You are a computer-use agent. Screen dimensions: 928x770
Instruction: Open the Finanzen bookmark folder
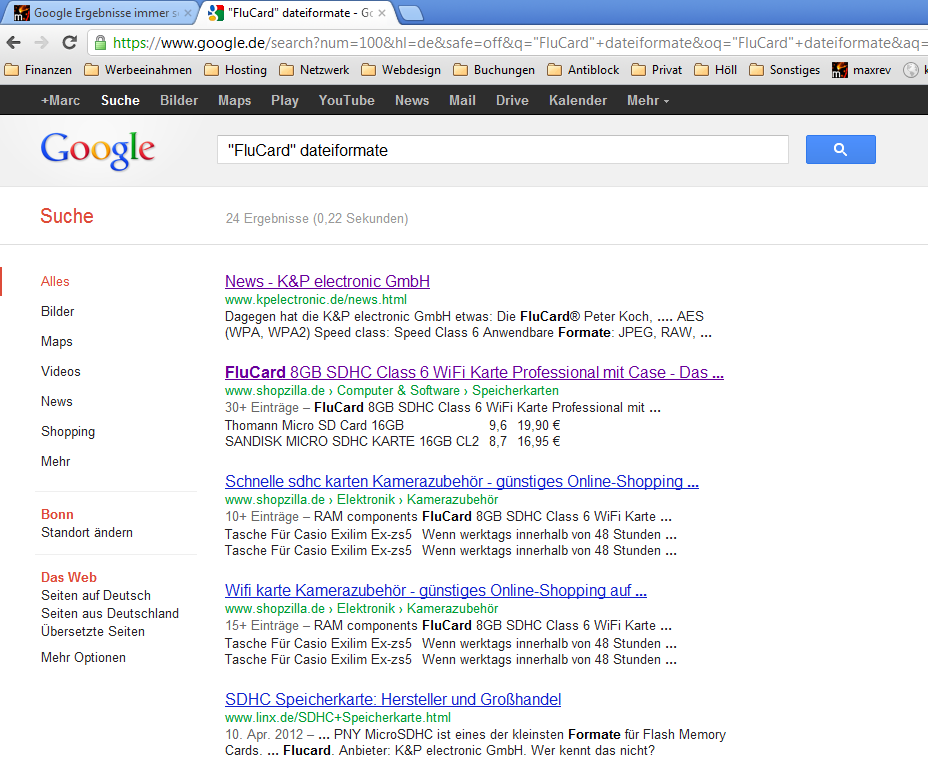[38, 70]
